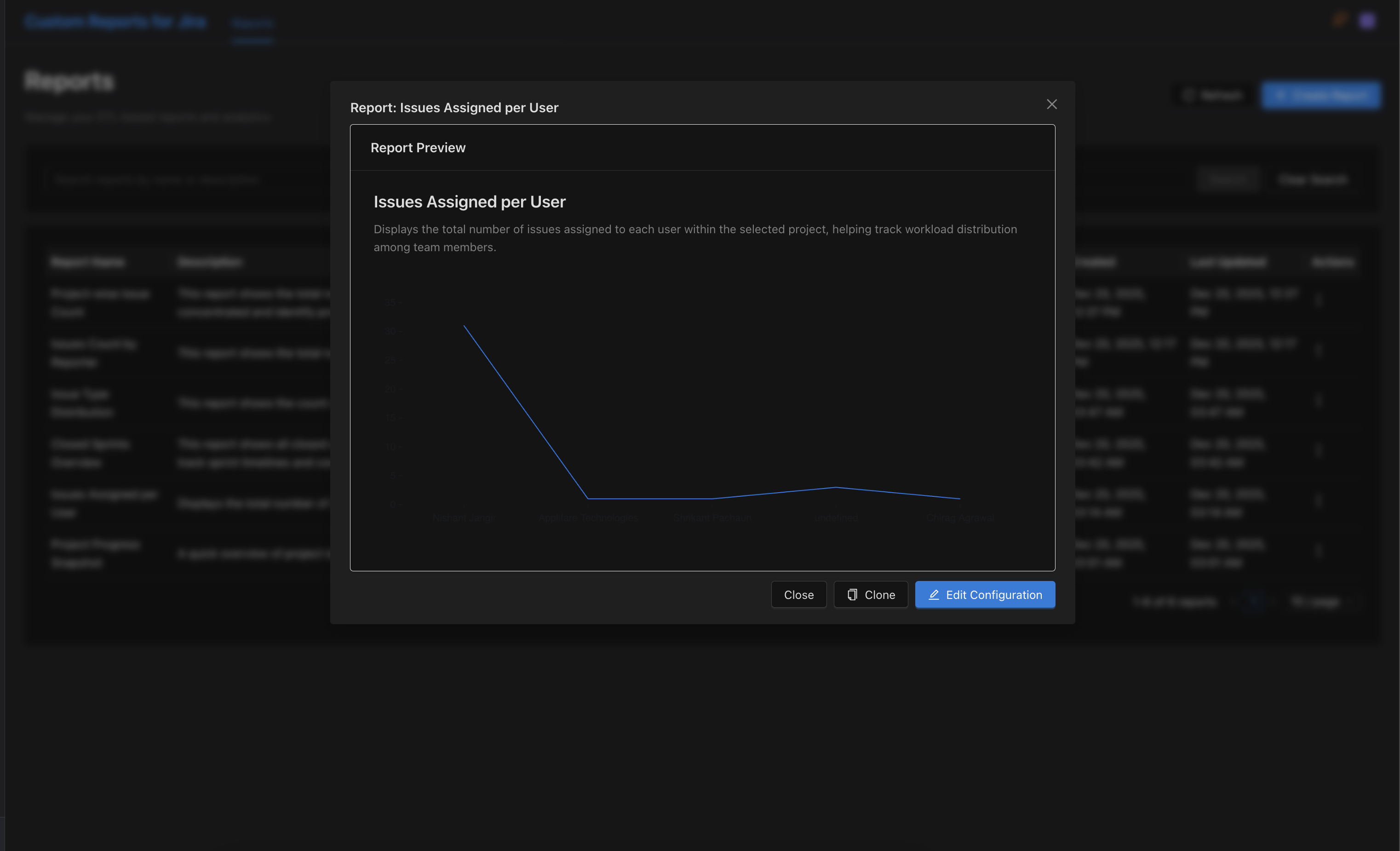Image resolution: width=1400 pixels, height=851 pixels.
Task: Close the report dialog with the X icon
Action: [1051, 104]
